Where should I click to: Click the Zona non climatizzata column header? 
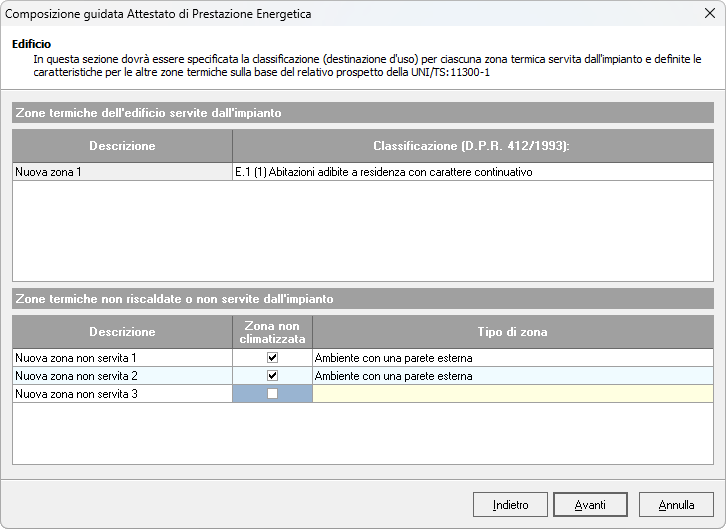coord(272,332)
